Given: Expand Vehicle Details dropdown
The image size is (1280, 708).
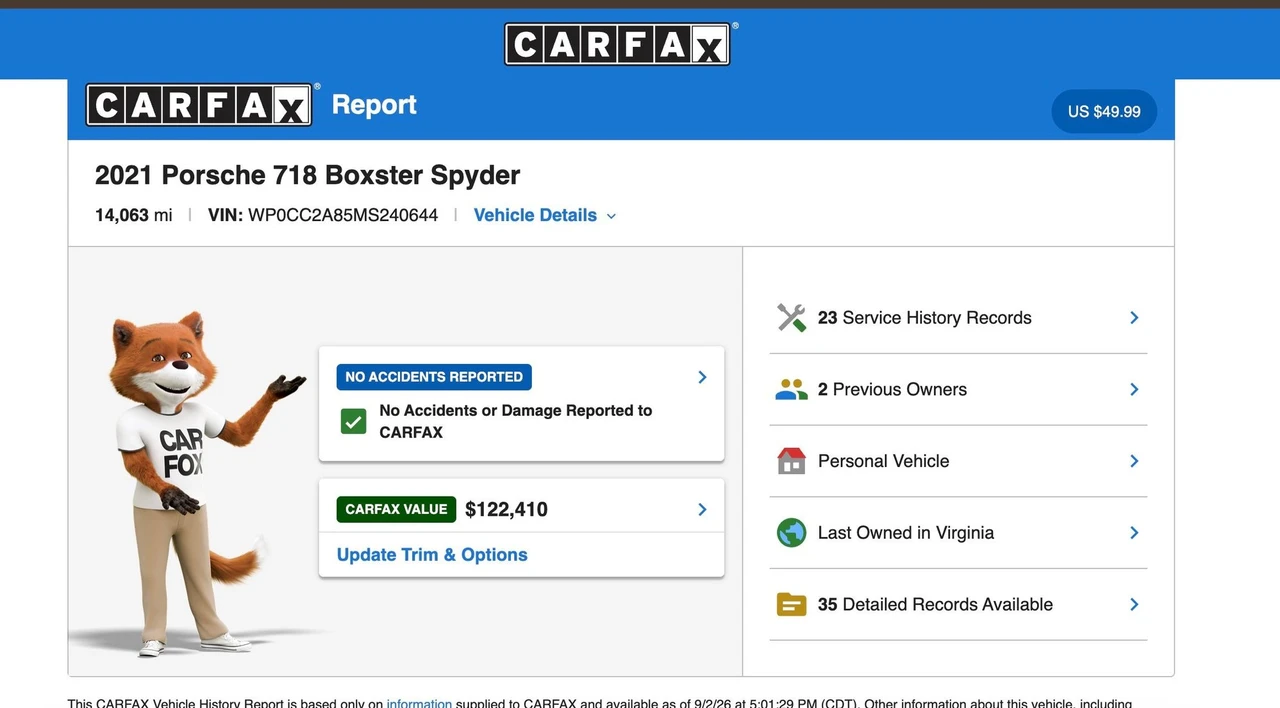Looking at the screenshot, I should [545, 215].
